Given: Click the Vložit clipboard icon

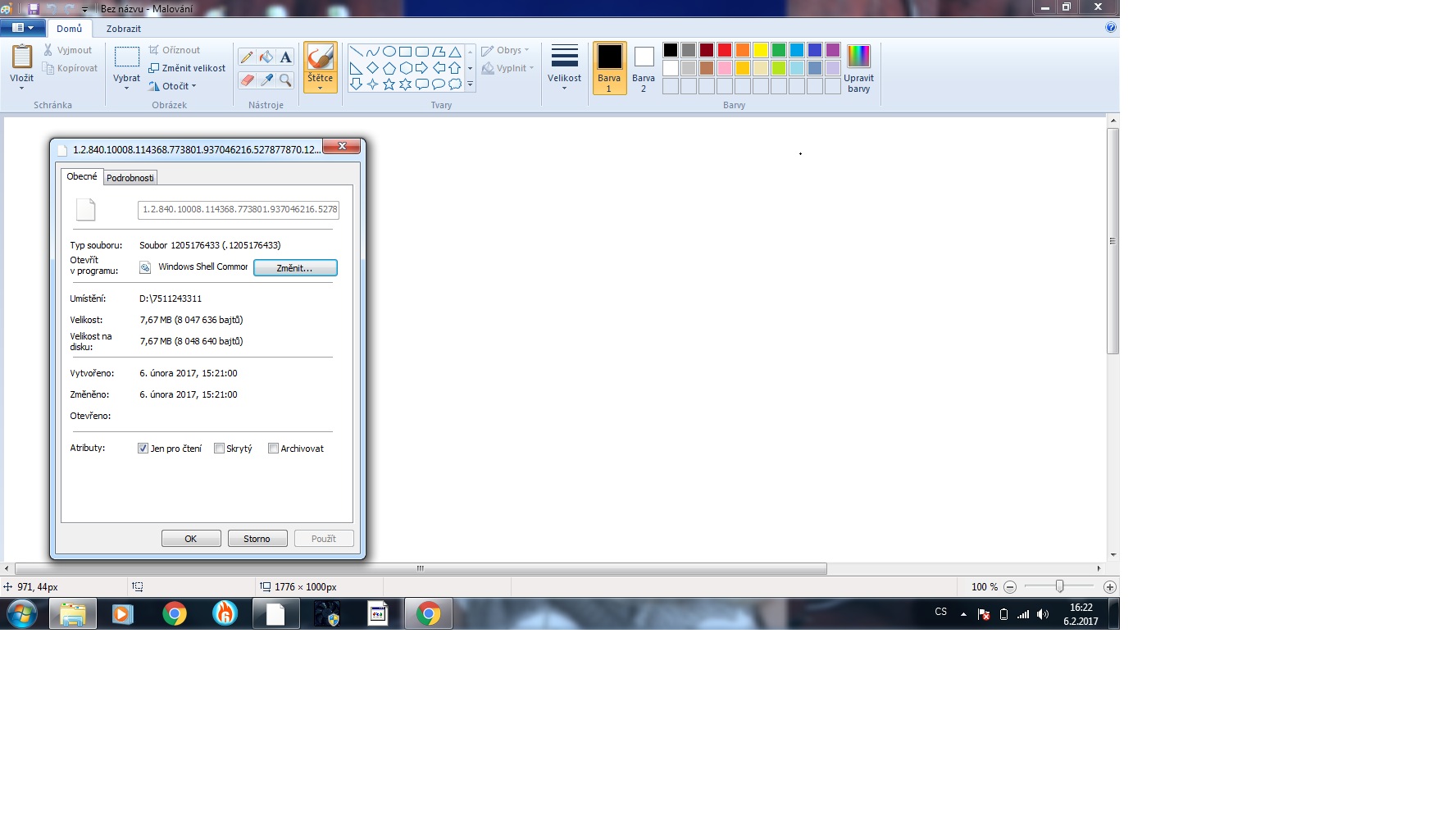Looking at the screenshot, I should (x=22, y=57).
